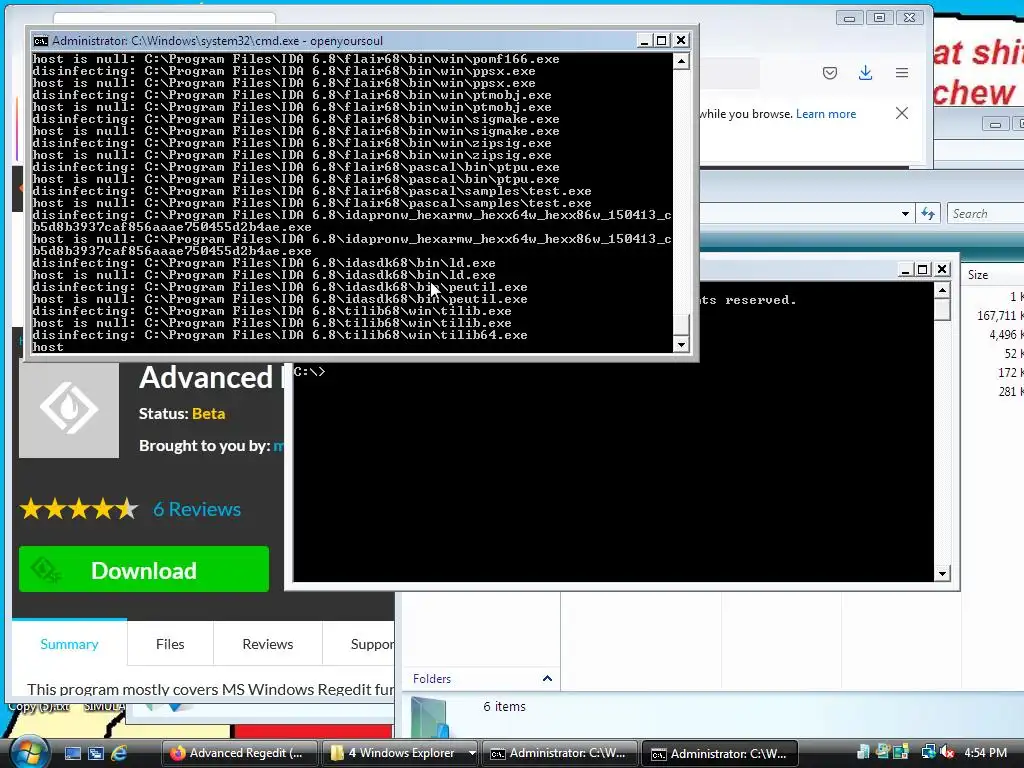Click tilib64.exe disinfecting line

(280, 335)
